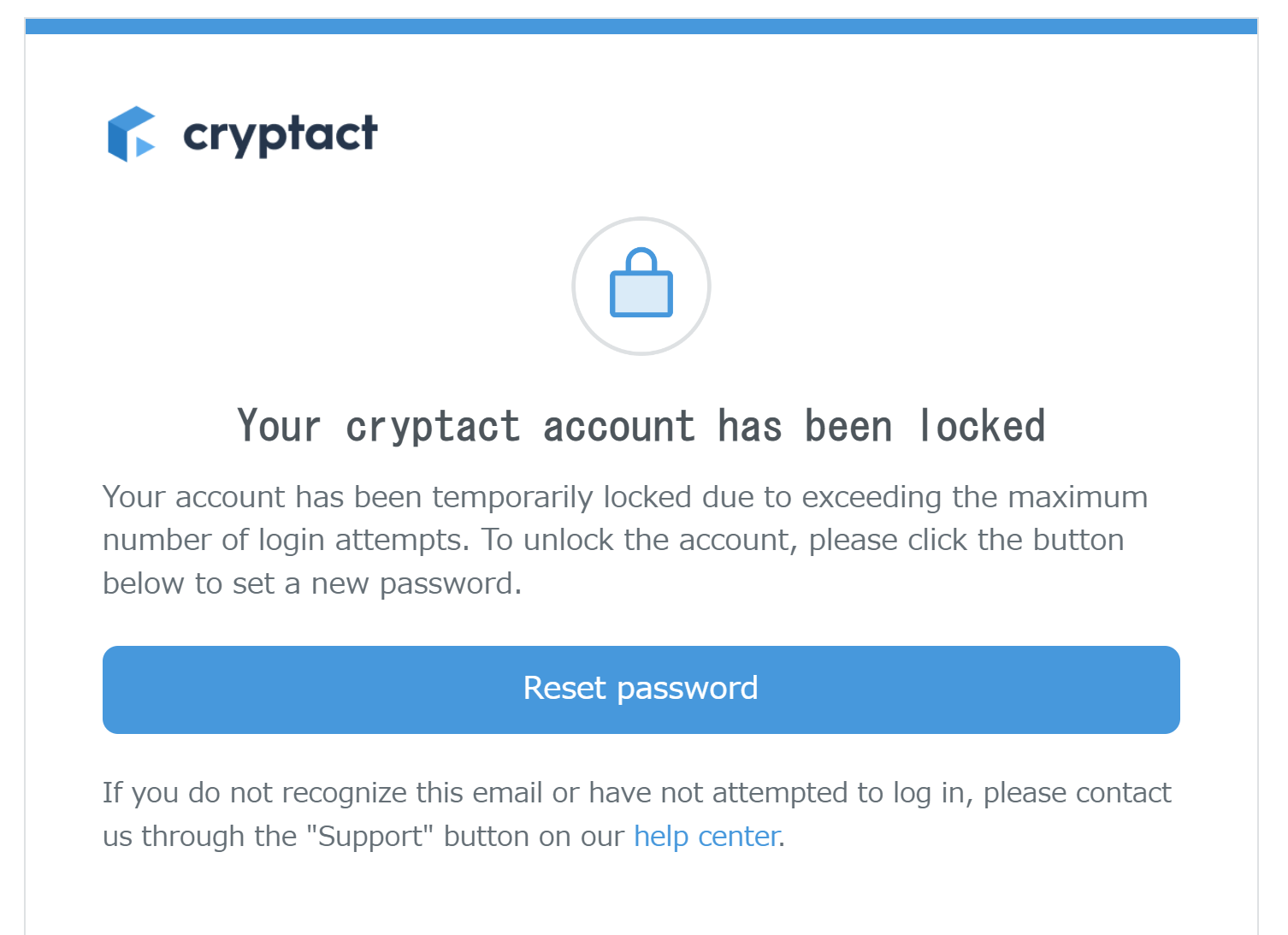The width and height of the screenshot is (1288, 935).
Task: Click the cryptact cube logo icon
Action: 132,134
